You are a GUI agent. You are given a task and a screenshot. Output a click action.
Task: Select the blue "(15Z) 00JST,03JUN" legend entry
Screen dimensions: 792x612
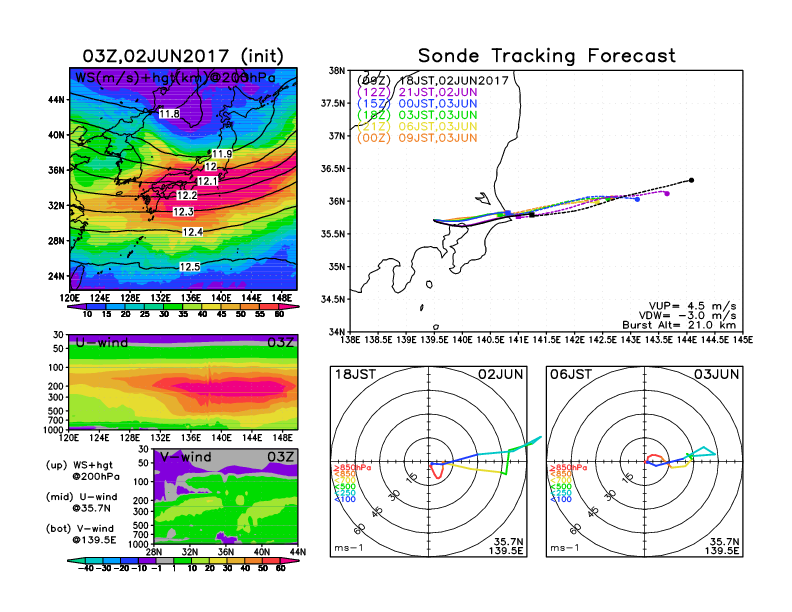[417, 104]
